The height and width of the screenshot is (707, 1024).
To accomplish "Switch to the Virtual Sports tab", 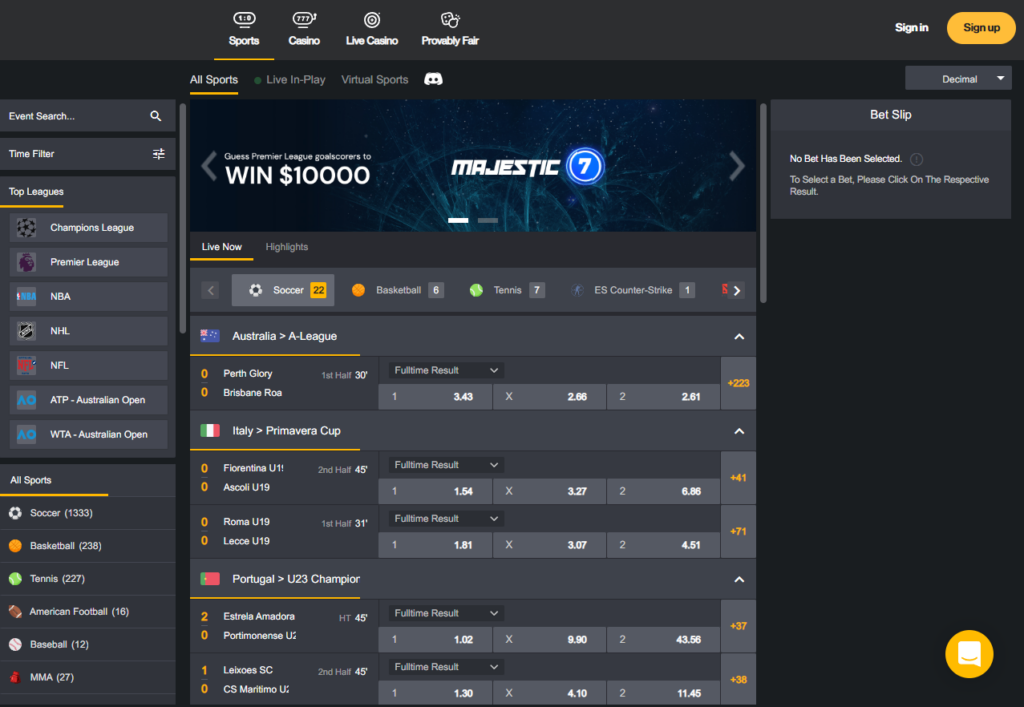I will point(375,80).
